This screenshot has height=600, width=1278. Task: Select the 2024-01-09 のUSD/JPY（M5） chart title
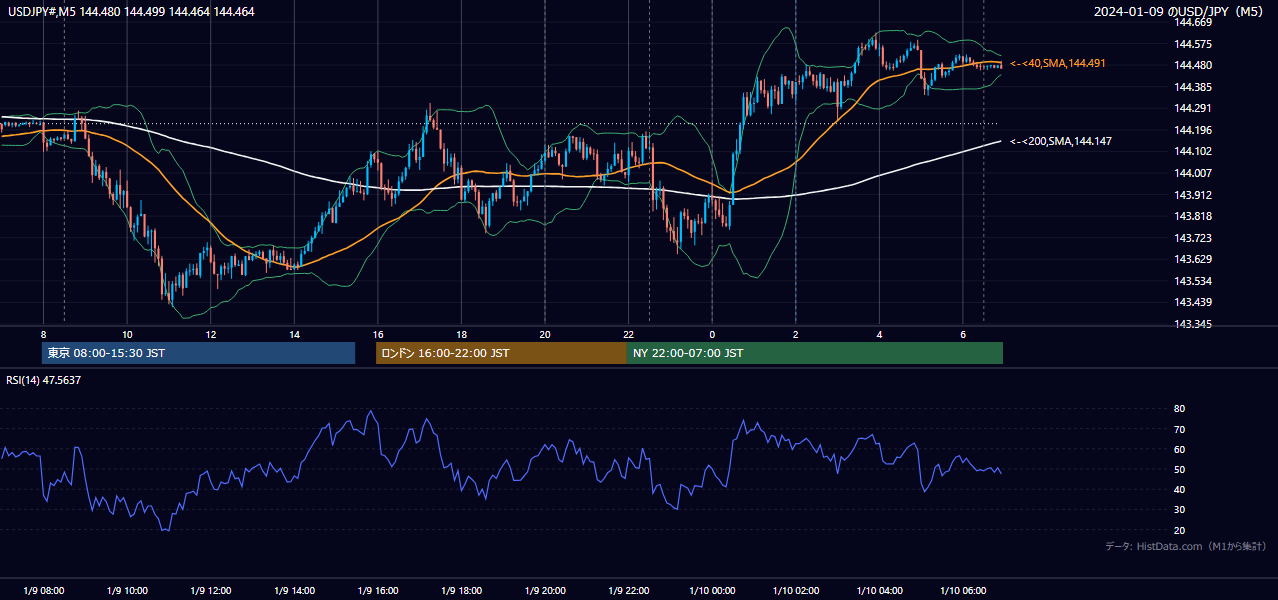coord(1180,11)
